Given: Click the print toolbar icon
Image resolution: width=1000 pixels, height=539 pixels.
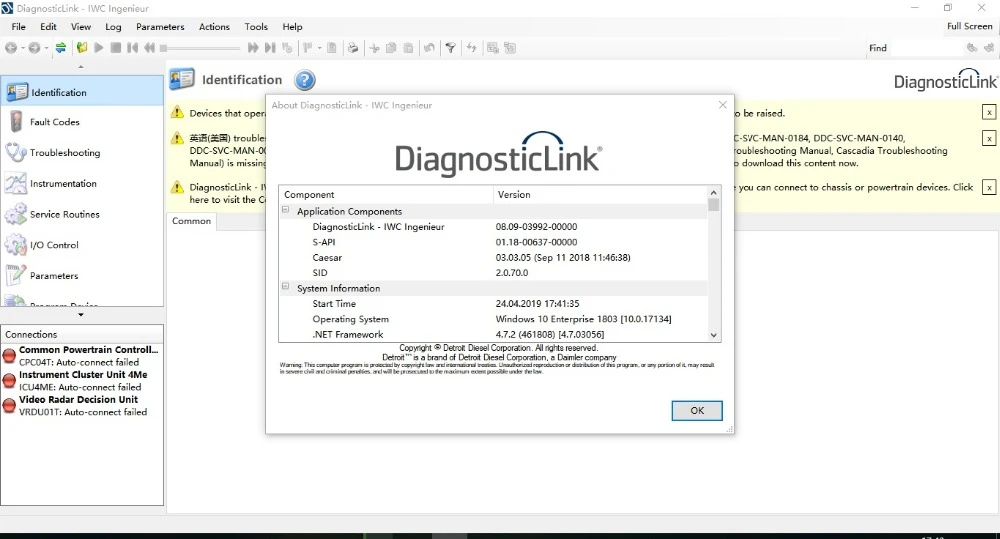Looking at the screenshot, I should (x=353, y=48).
